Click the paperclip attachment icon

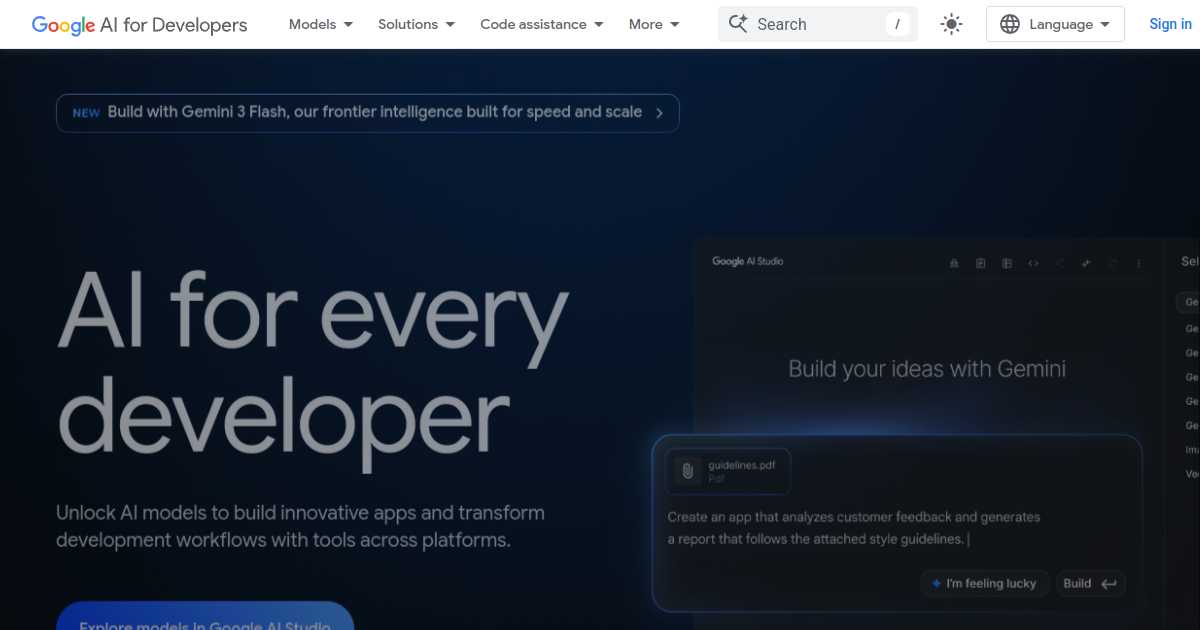(x=687, y=471)
